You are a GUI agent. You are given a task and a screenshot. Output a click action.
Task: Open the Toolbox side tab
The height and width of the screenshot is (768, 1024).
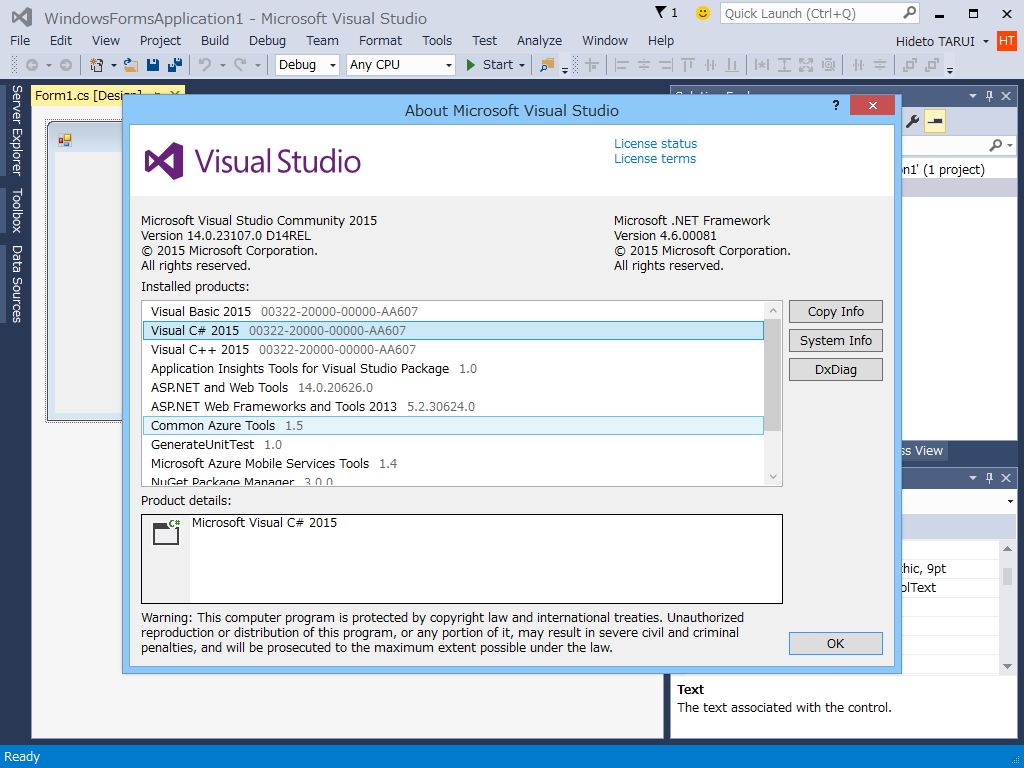click(x=16, y=210)
